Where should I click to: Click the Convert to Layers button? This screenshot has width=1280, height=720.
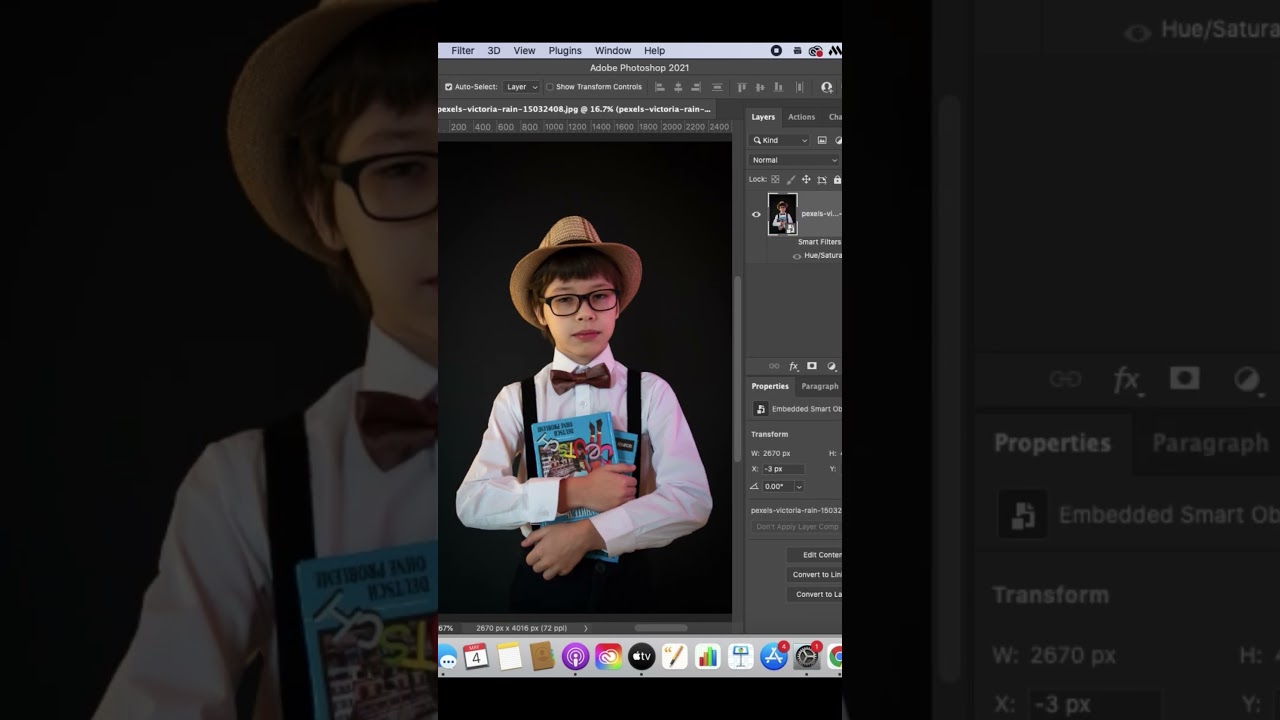tap(814, 594)
